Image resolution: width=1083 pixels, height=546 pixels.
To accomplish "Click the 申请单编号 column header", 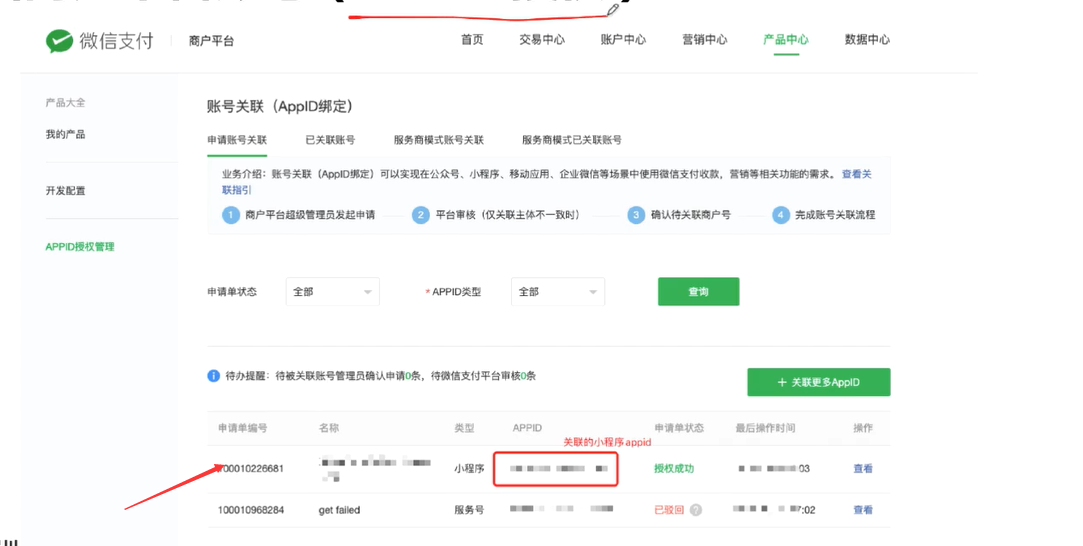I will point(242,428).
